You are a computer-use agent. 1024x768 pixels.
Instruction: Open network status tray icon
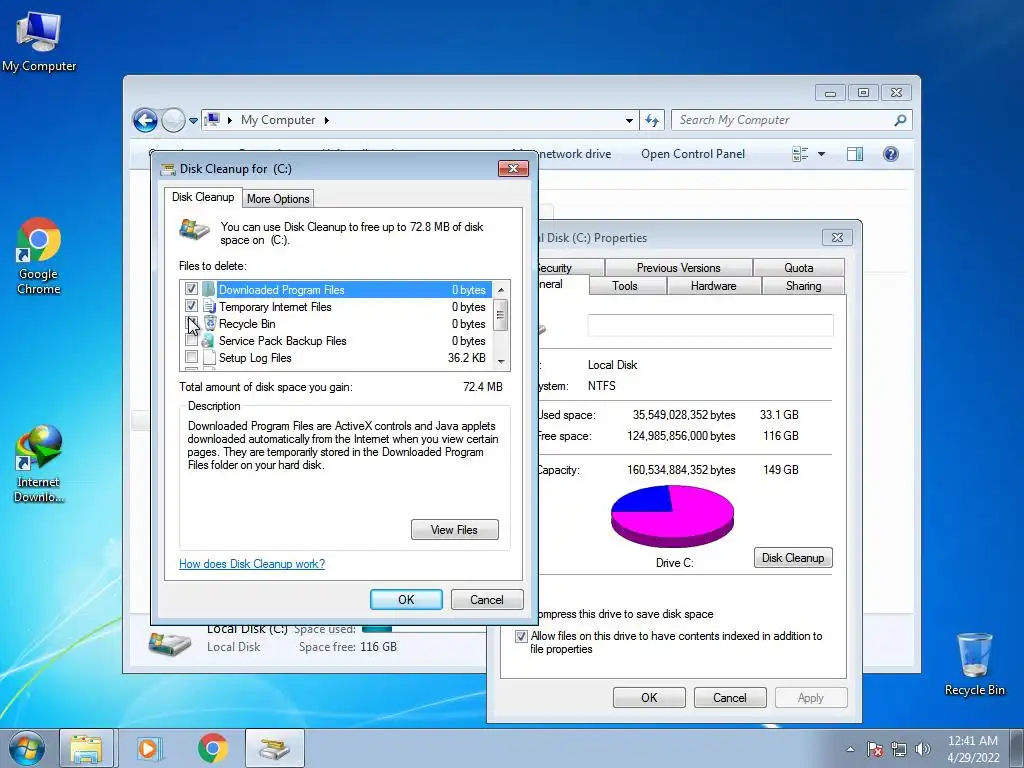tap(899, 749)
